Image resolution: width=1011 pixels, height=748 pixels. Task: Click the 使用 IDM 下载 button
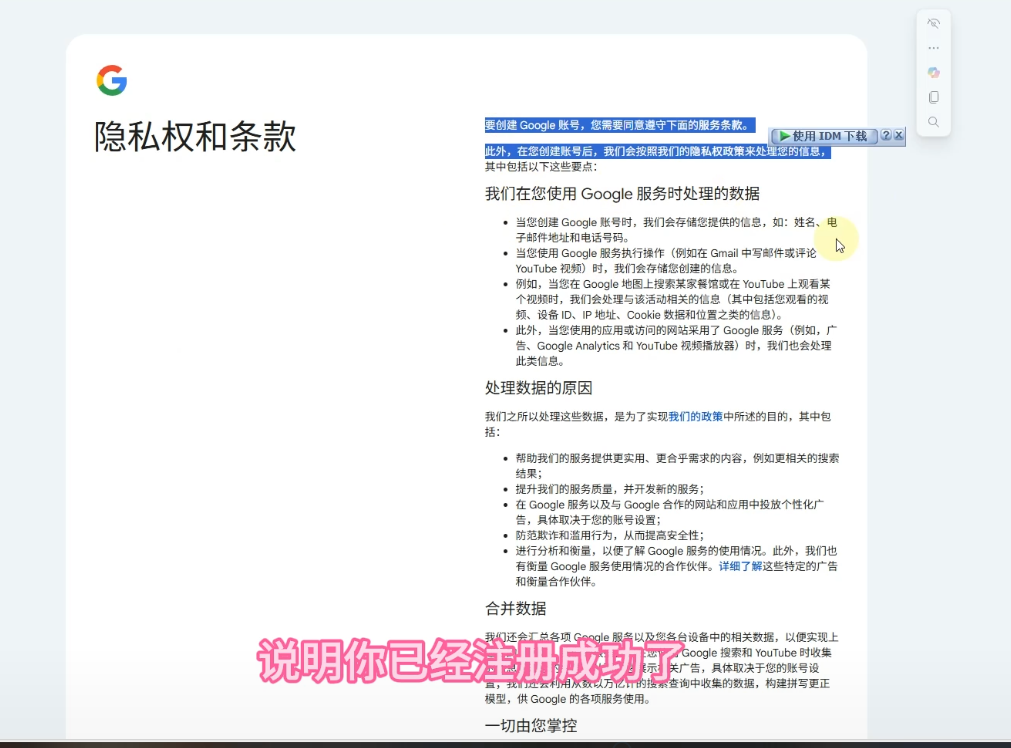pyautogui.click(x=823, y=136)
